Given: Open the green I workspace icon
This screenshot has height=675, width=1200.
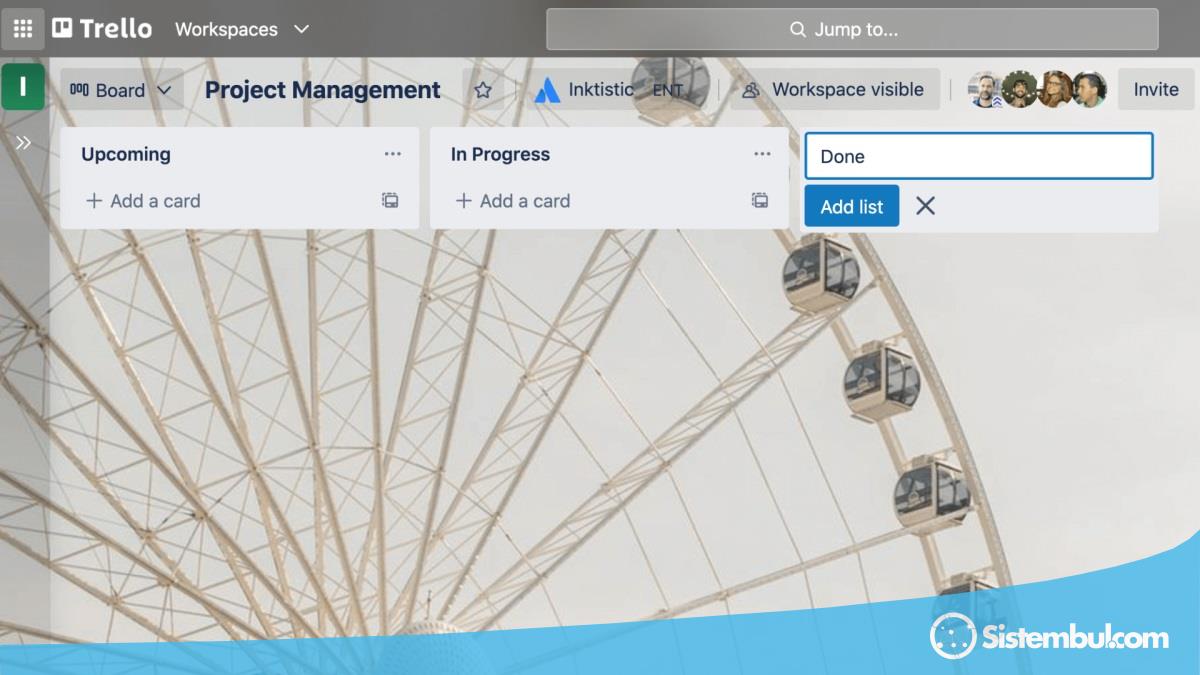Looking at the screenshot, I should (22, 88).
